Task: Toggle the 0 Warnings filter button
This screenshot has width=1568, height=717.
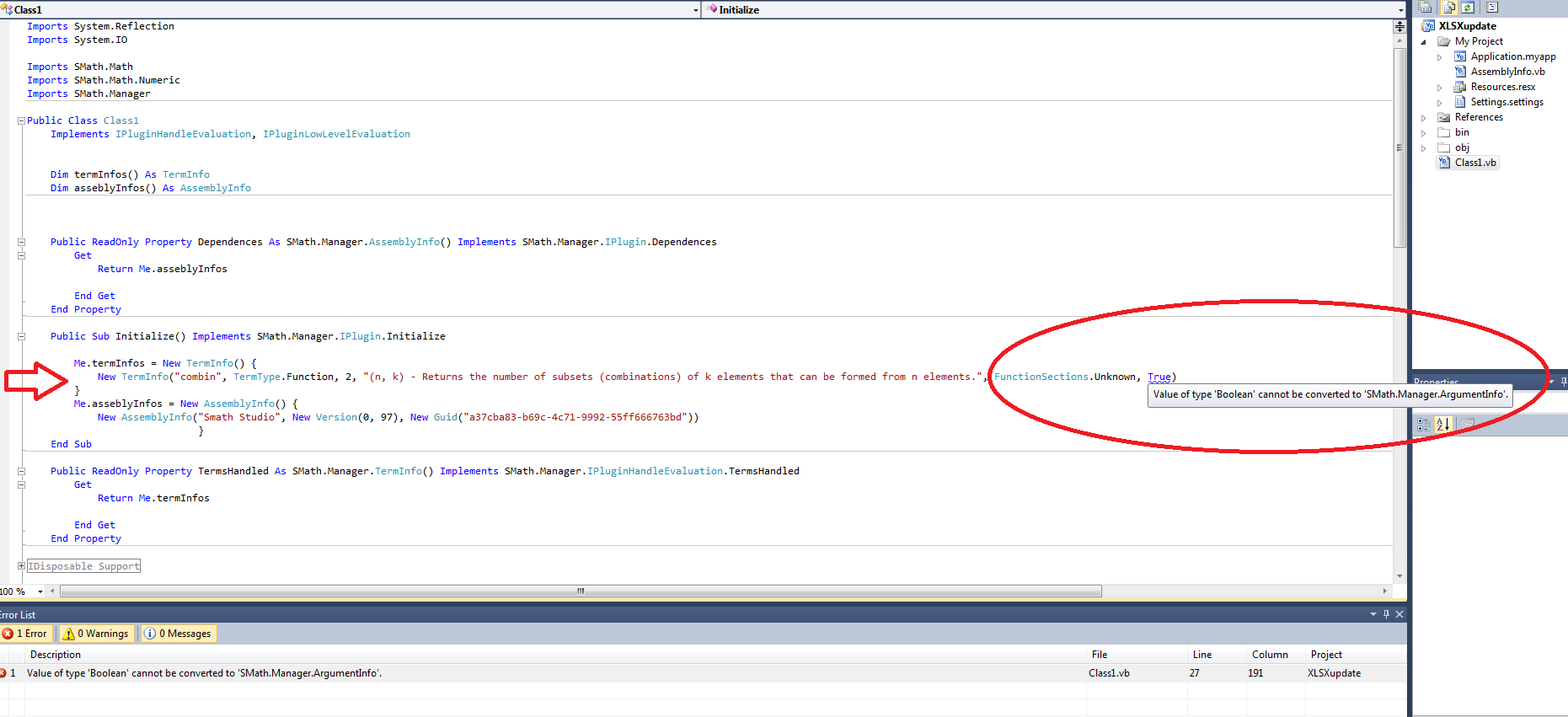Action: tap(95, 634)
